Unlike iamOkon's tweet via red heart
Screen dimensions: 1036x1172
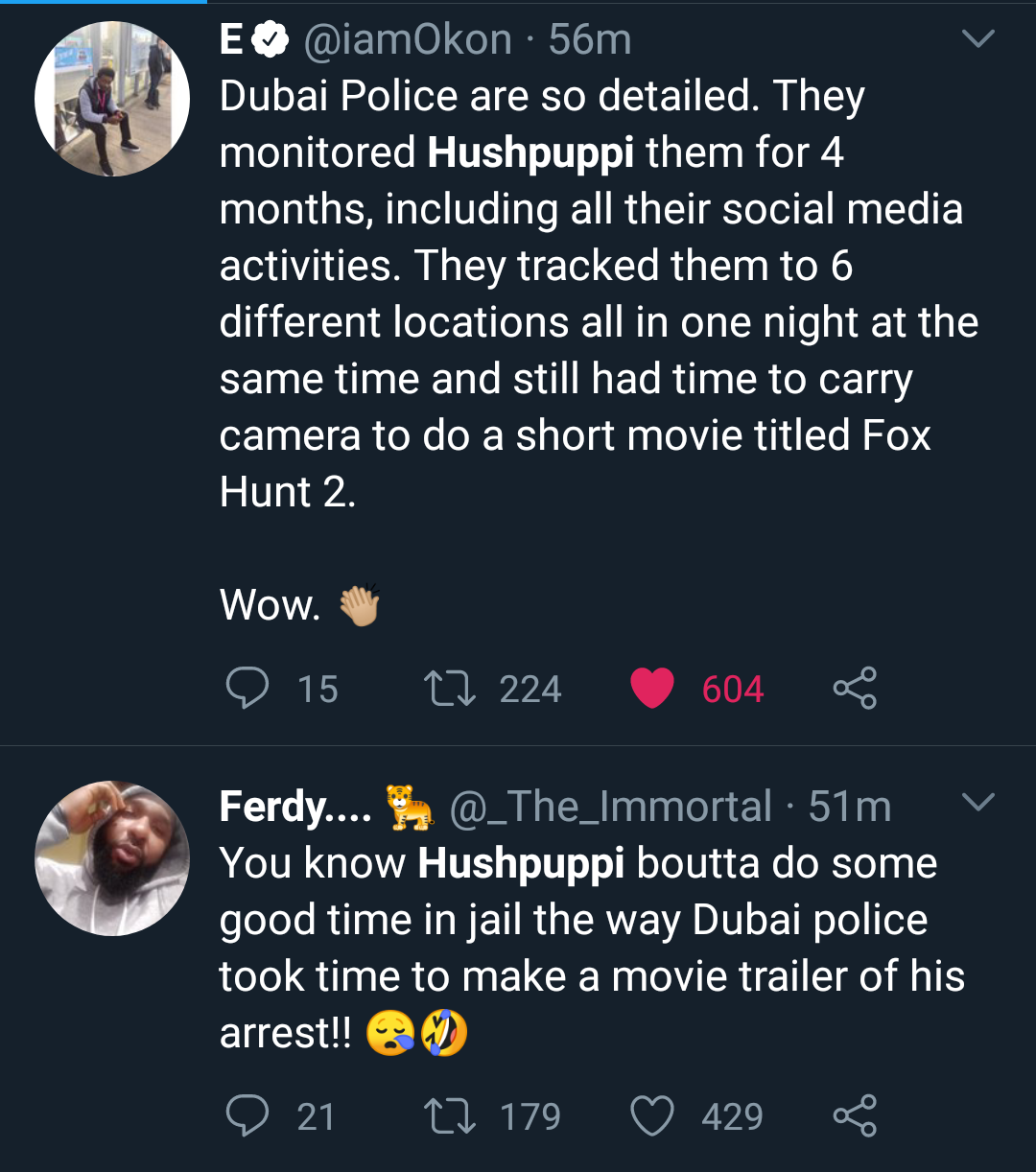pos(652,689)
